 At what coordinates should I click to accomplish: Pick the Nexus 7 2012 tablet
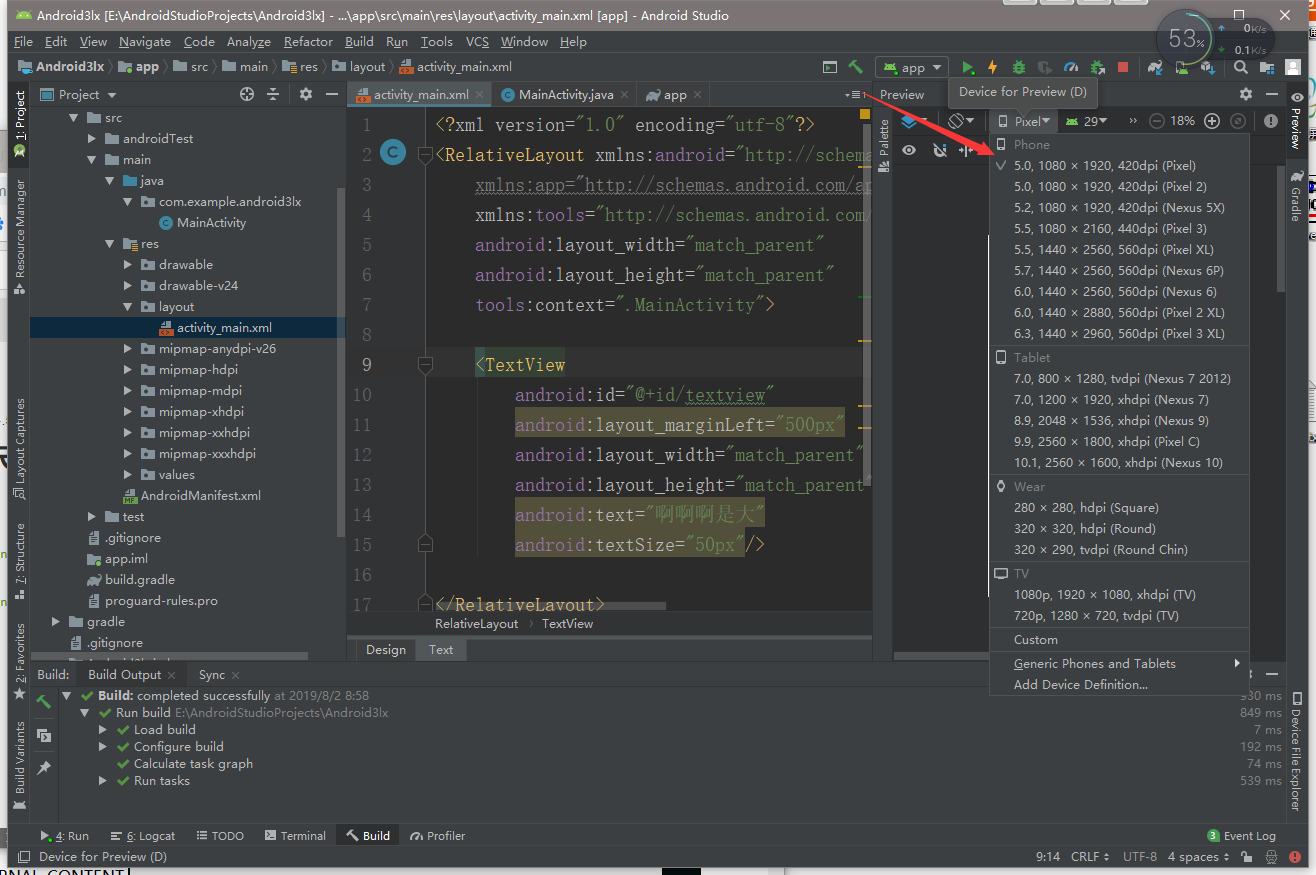click(x=1119, y=379)
